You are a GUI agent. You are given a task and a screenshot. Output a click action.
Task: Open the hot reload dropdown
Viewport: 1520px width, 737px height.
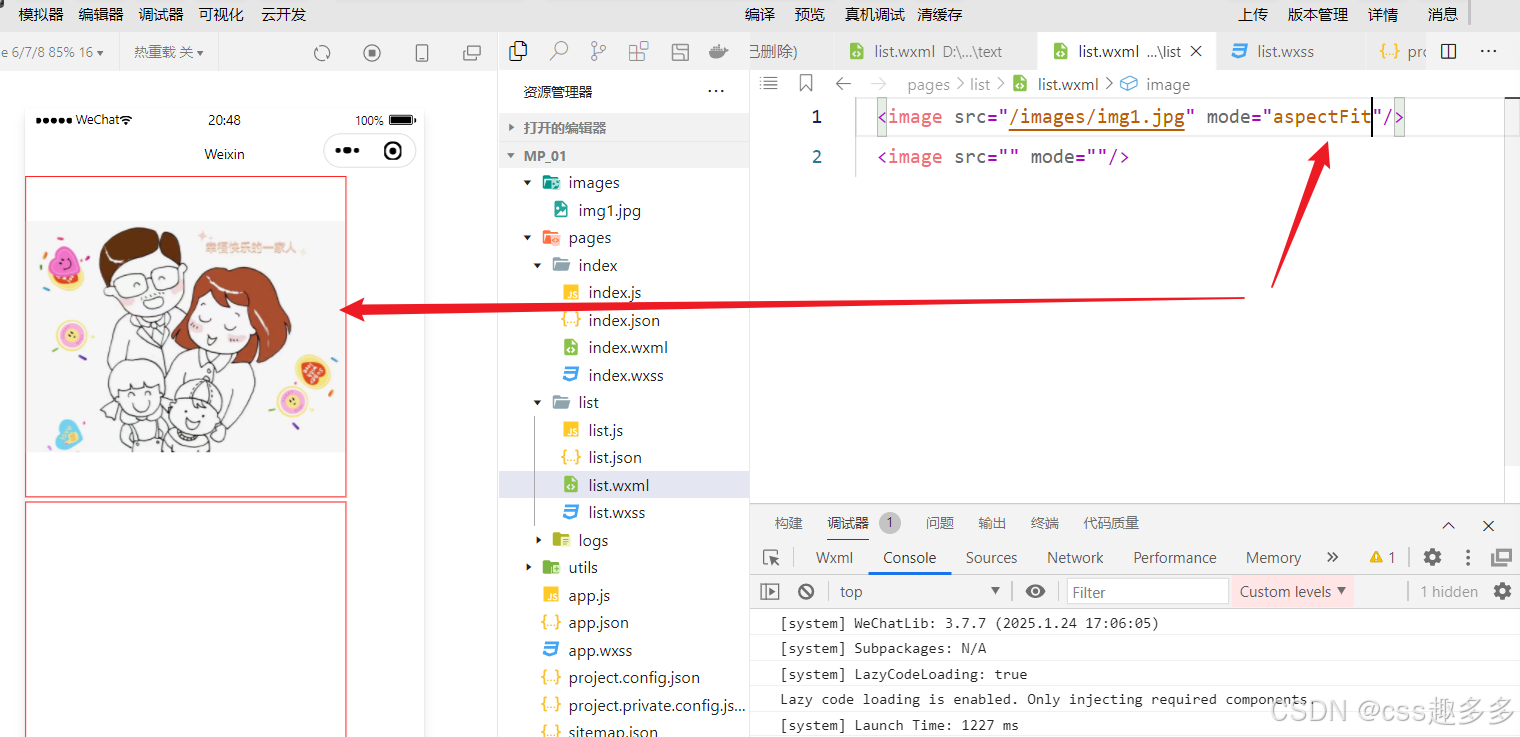coord(169,52)
